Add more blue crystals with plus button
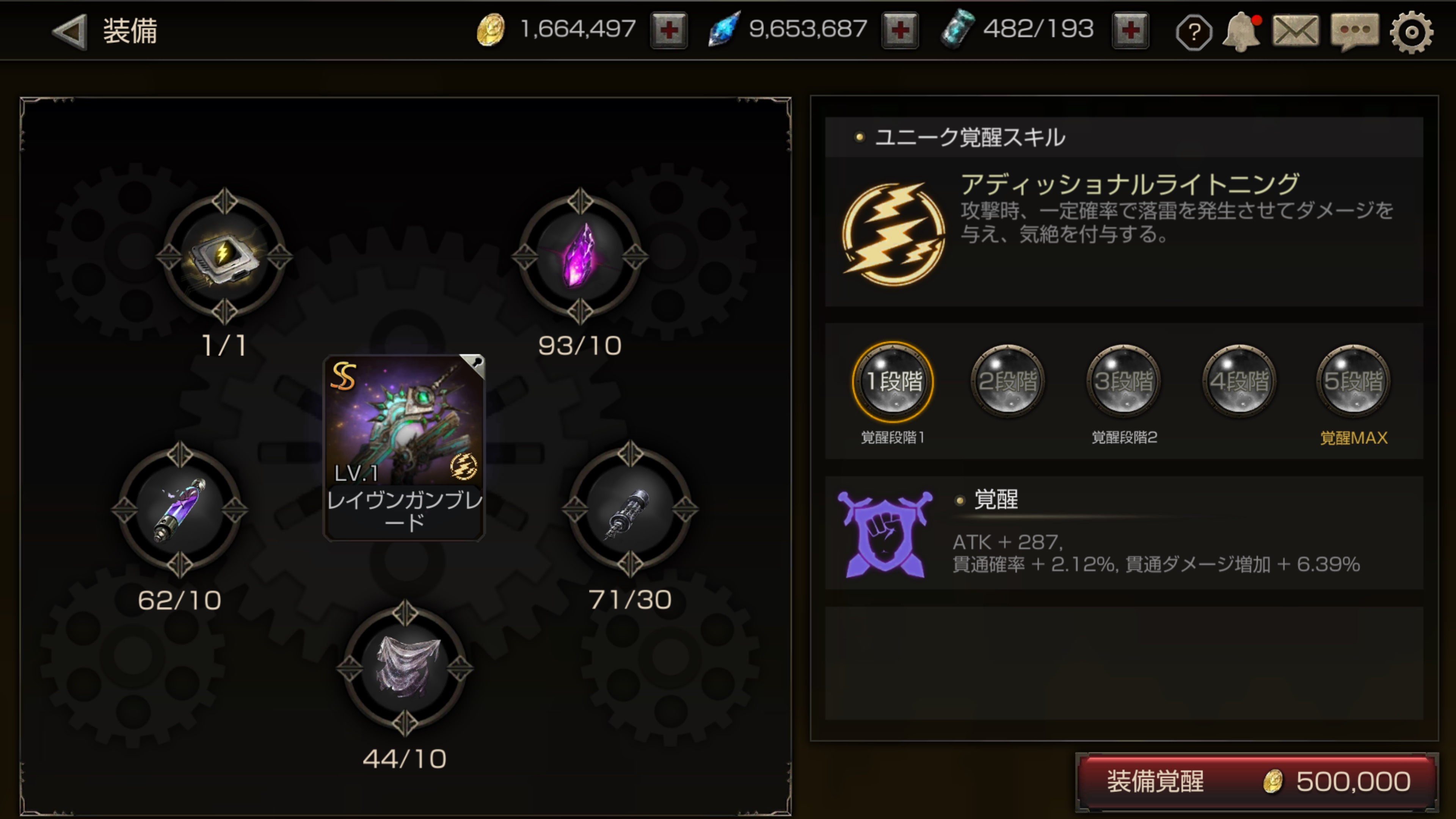 [x=900, y=30]
